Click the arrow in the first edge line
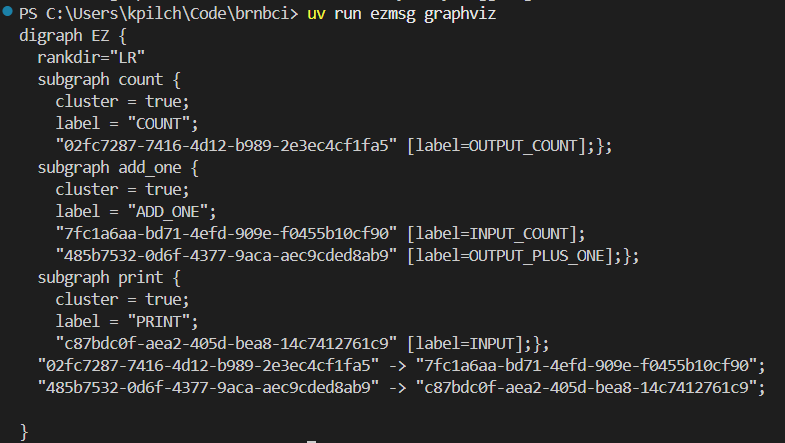Screen dimensions: 785x443 pos(397,365)
